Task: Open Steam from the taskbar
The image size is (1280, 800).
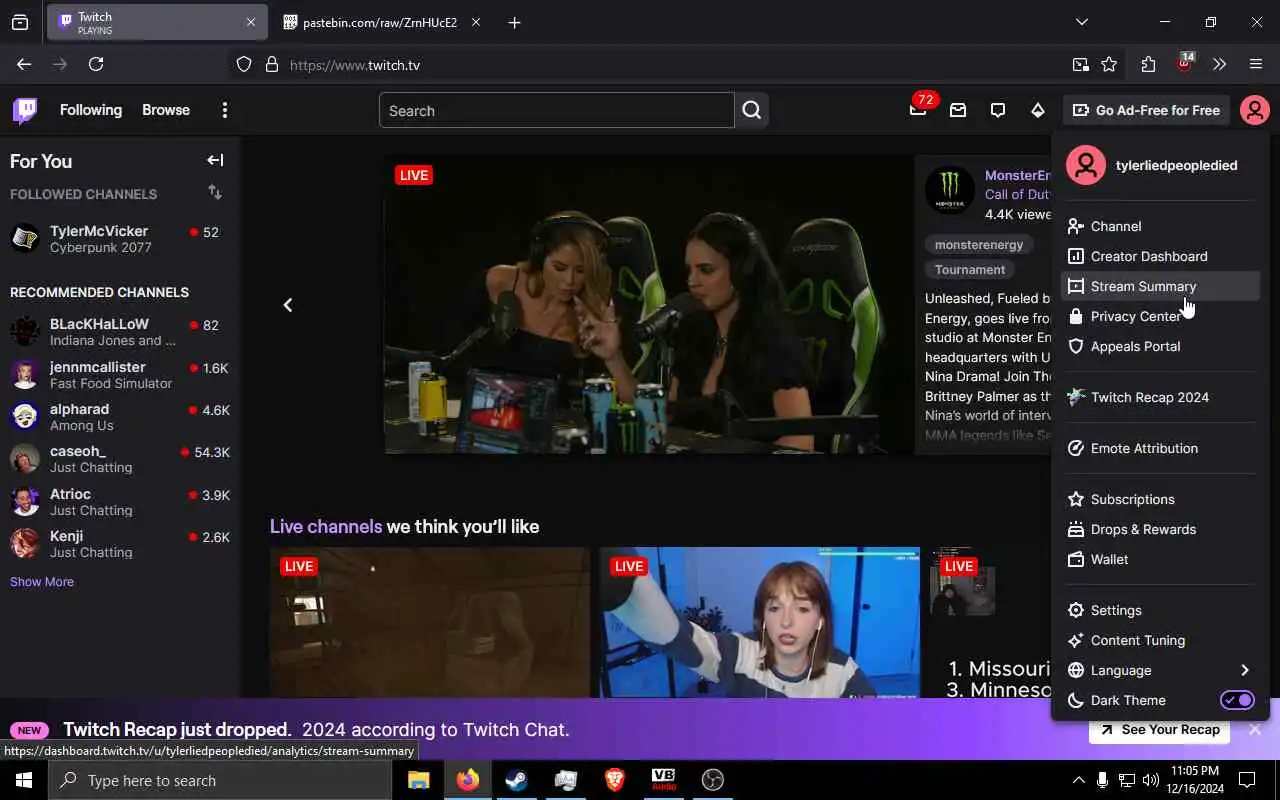Action: tap(517, 780)
